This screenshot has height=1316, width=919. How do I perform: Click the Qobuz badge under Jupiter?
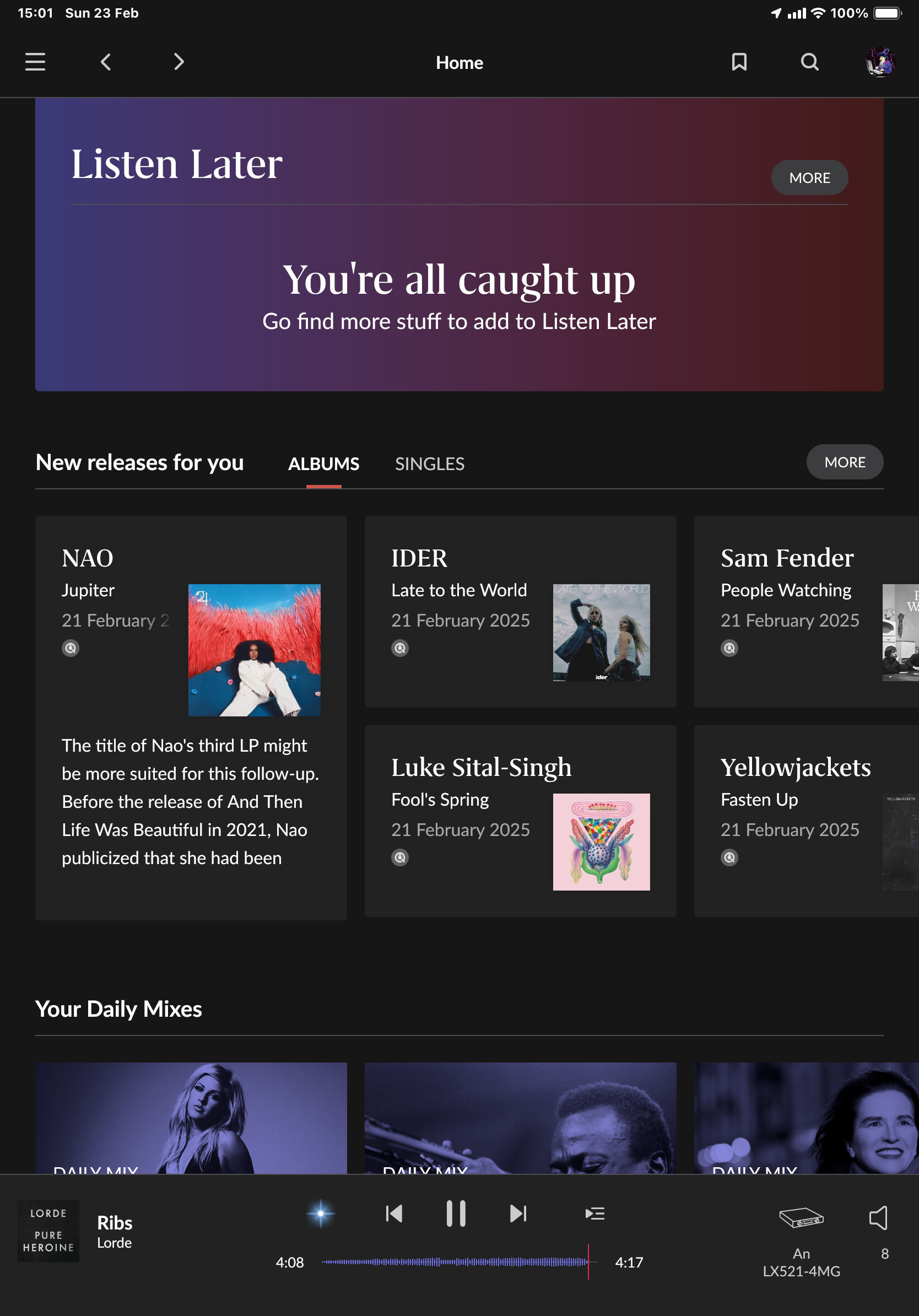point(71,648)
